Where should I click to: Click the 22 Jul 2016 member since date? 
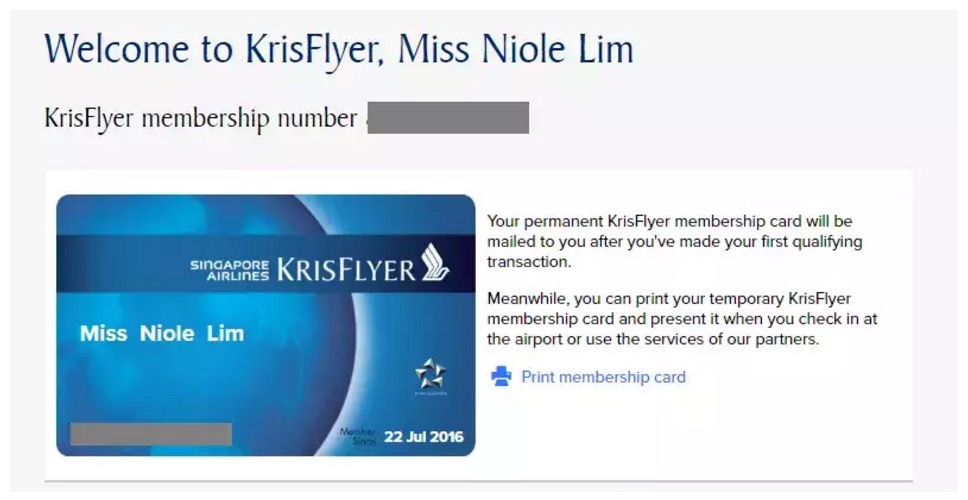(x=424, y=436)
